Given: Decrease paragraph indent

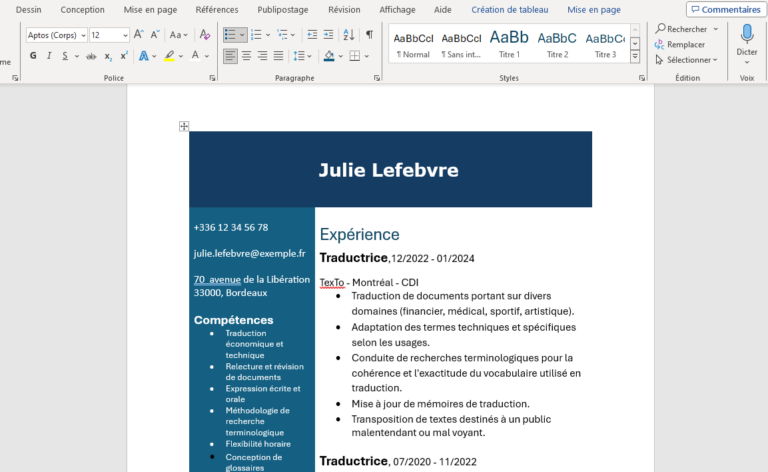Looking at the screenshot, I should coord(312,35).
